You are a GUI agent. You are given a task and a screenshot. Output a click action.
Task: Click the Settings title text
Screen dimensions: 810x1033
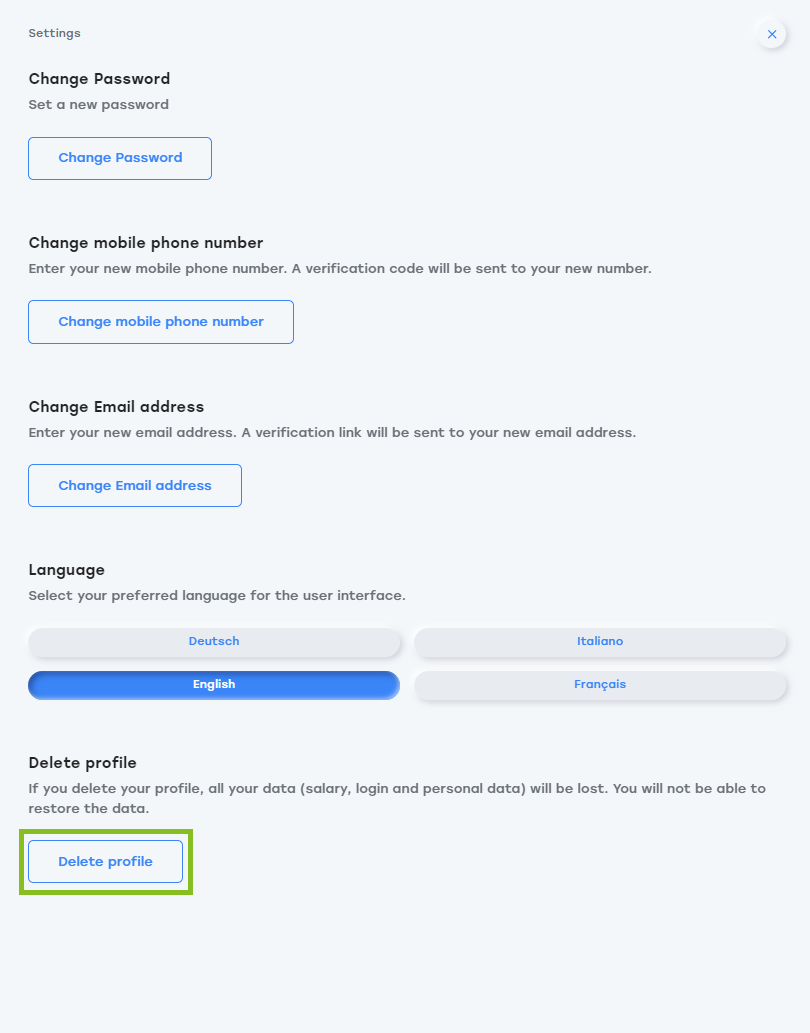click(x=55, y=34)
